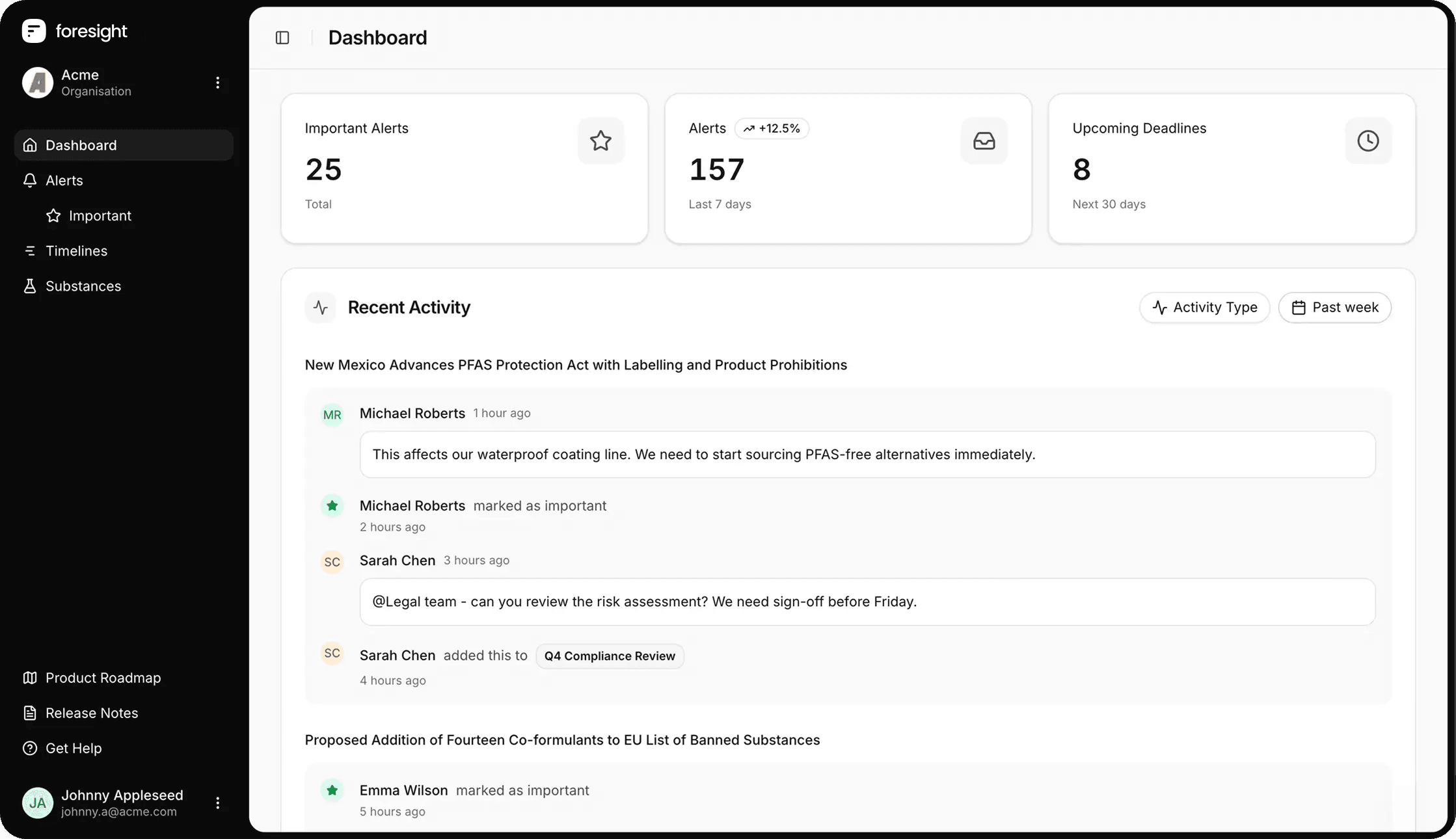The width and height of the screenshot is (1456, 839).
Task: Click the Acme organisation avatar
Action: (38, 83)
